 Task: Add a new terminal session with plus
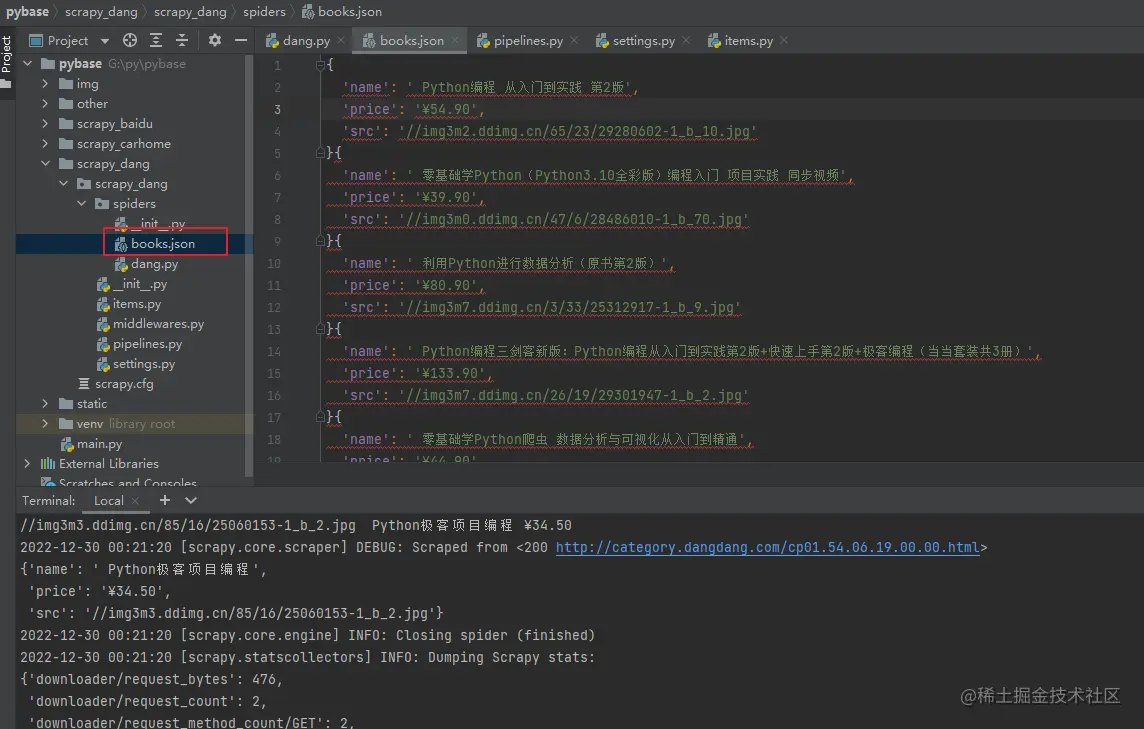(x=165, y=500)
